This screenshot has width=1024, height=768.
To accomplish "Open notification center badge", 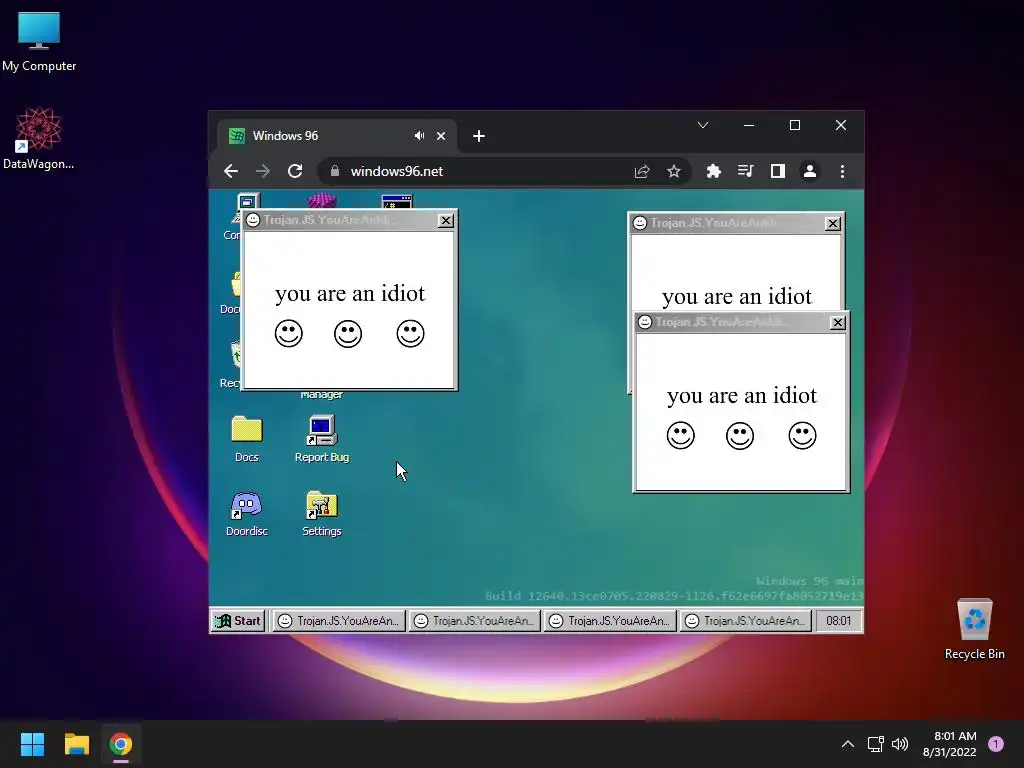I will pos(996,744).
